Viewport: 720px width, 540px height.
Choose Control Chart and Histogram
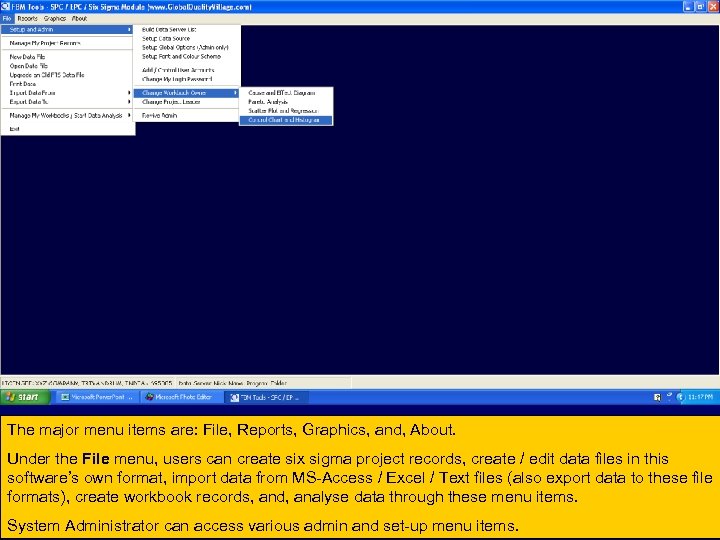coord(286,120)
